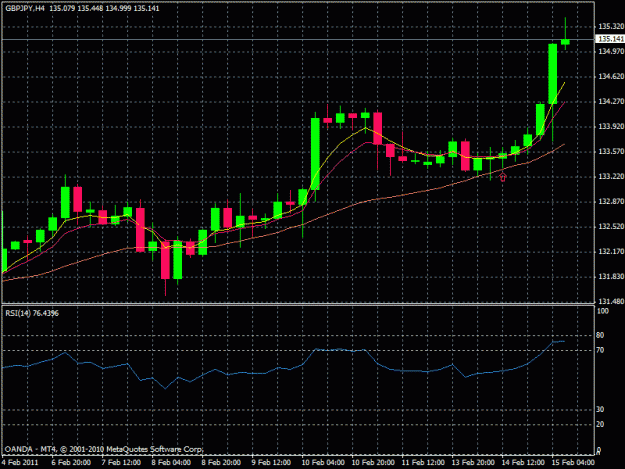Click the 13 Feb 20:00 time label
This screenshot has height=469, width=625.
tap(473, 463)
